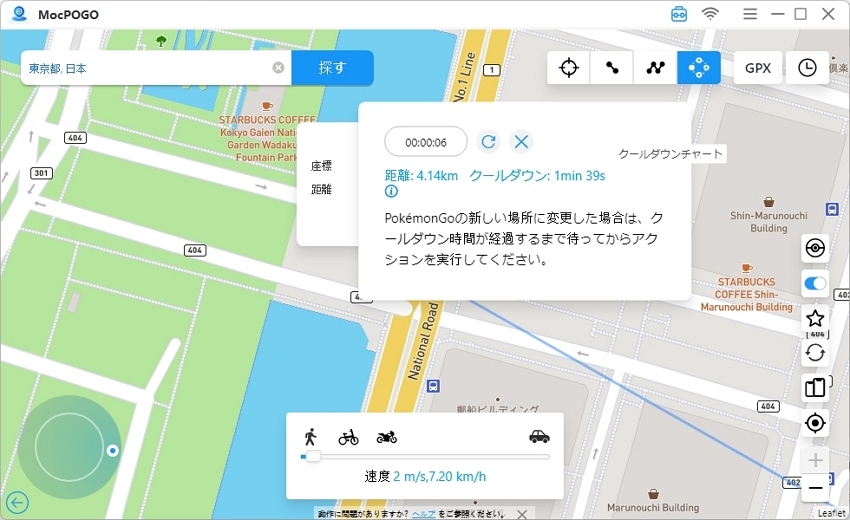The image size is (850, 520).
Task: Click the joystick control circle
Action: pos(69,447)
